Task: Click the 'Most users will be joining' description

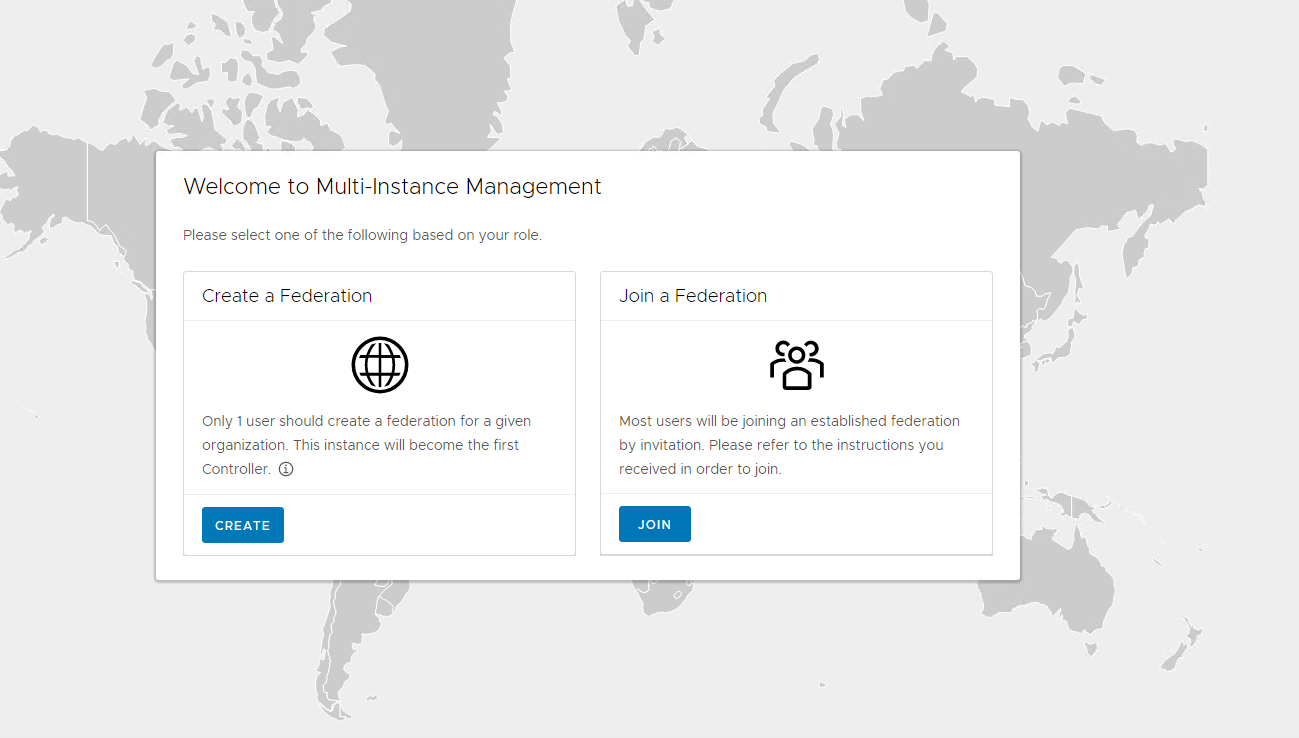Action: [789, 444]
